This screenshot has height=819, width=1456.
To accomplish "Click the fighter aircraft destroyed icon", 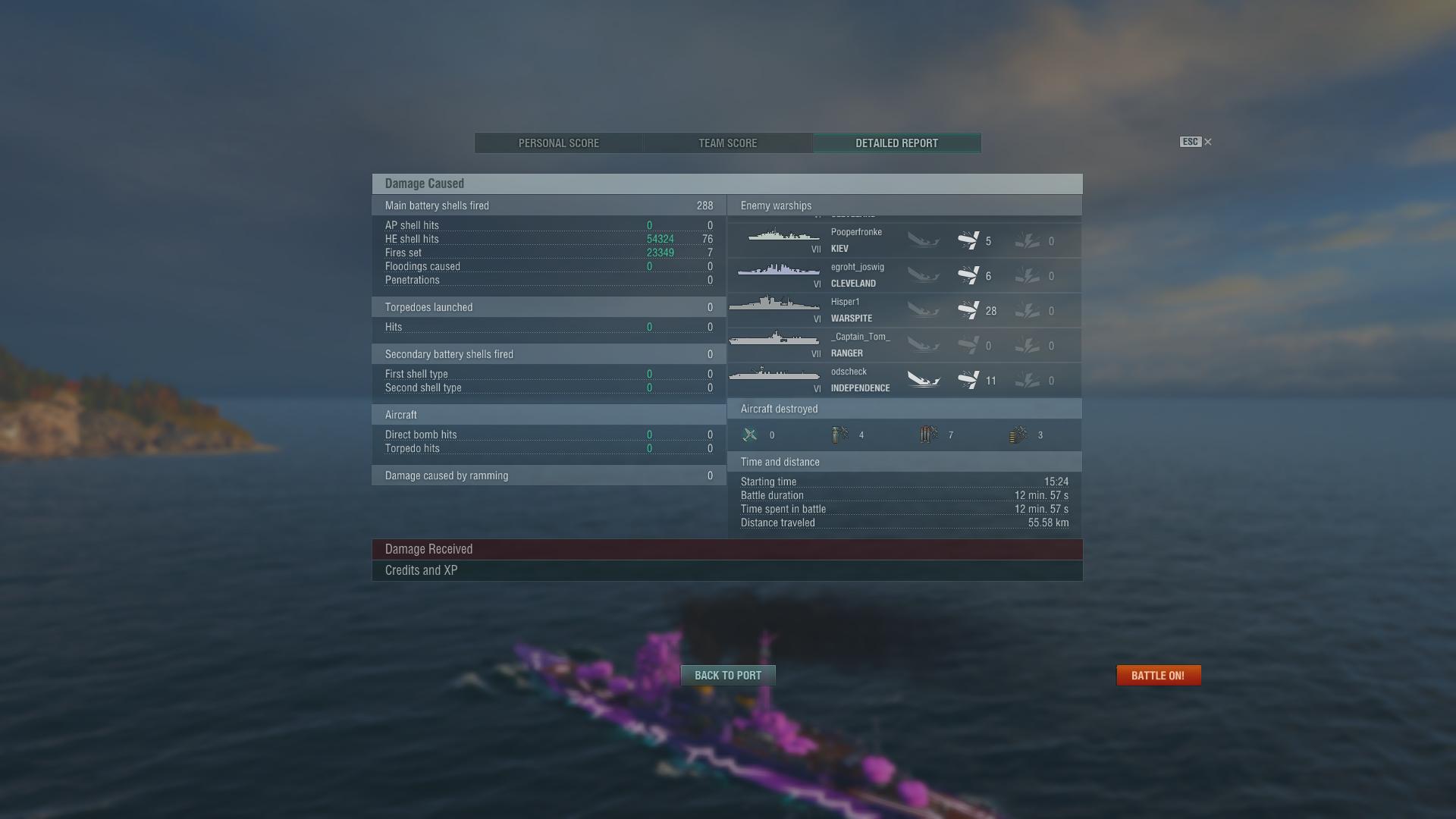I will pos(750,435).
